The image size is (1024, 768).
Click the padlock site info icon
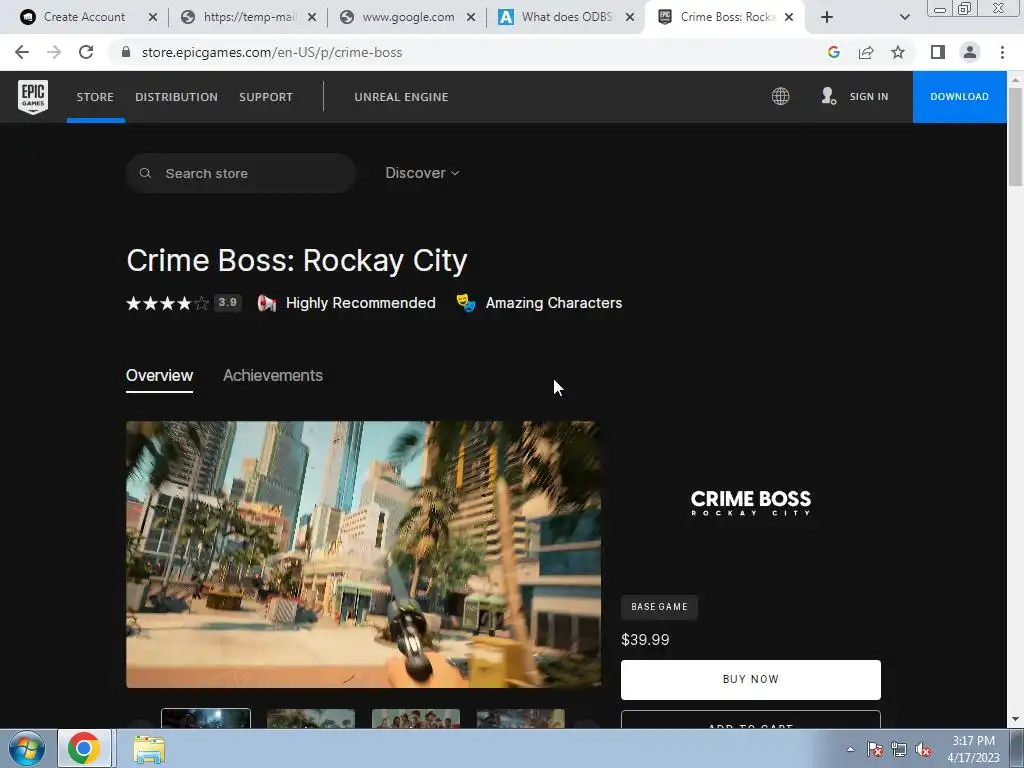click(126, 52)
